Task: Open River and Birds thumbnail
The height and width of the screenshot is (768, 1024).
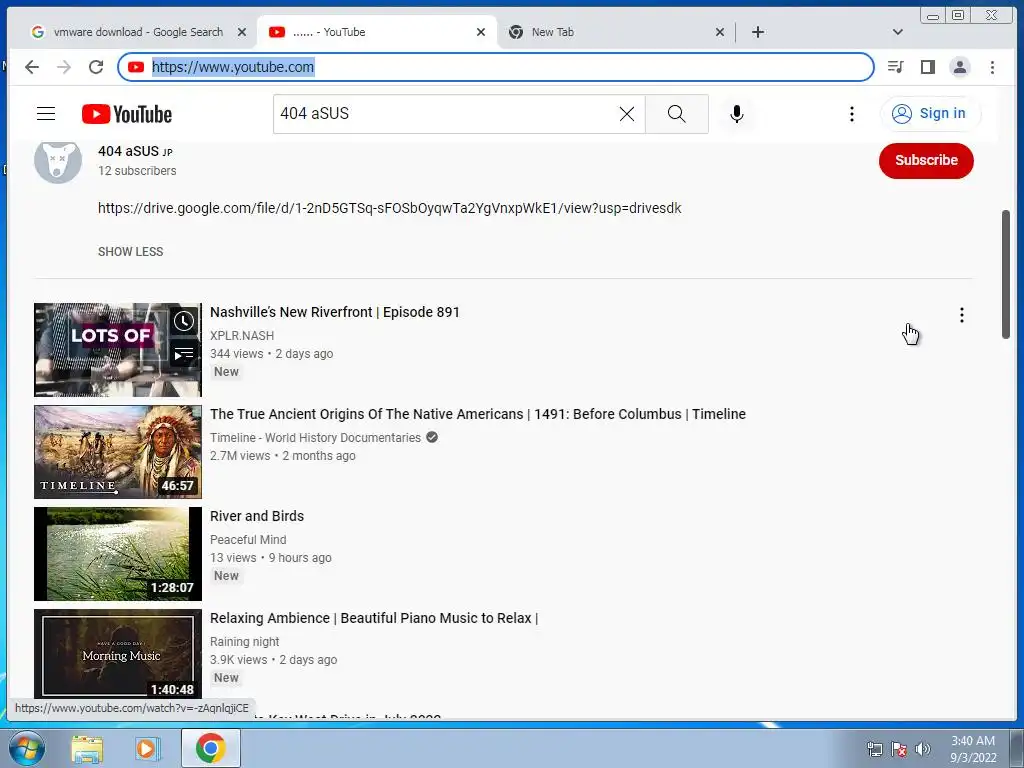Action: 118,554
